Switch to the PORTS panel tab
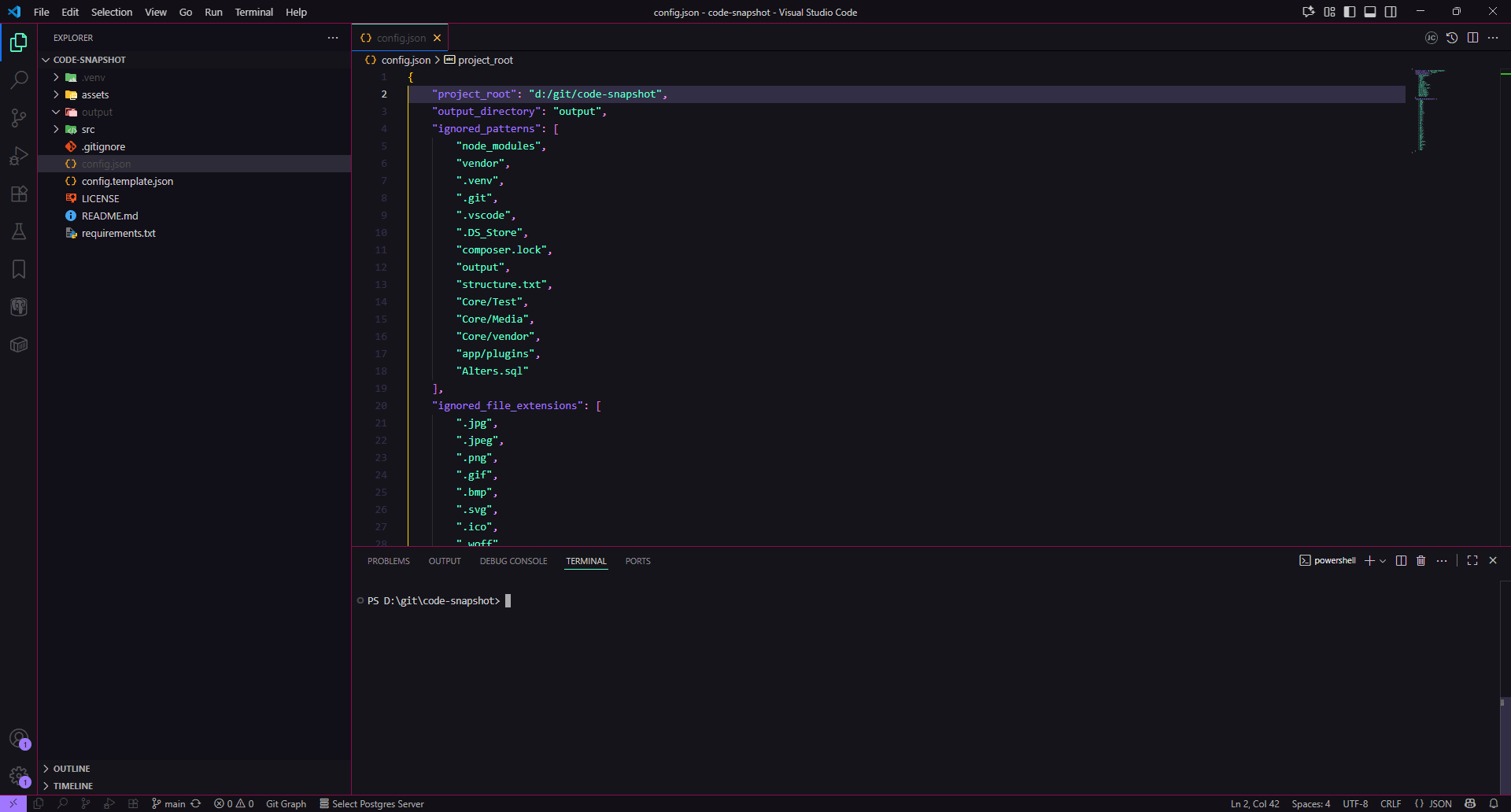Viewport: 1511px width, 812px height. pos(638,561)
